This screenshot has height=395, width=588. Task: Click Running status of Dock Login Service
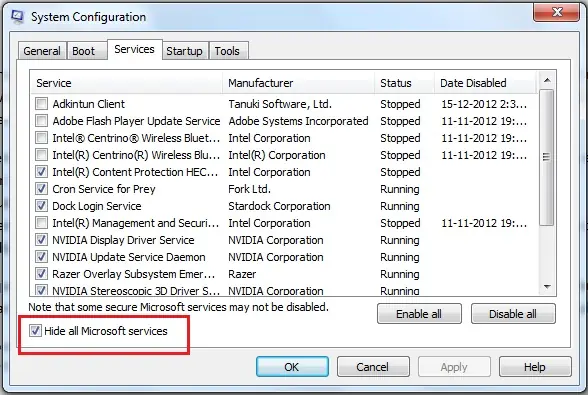pos(400,206)
